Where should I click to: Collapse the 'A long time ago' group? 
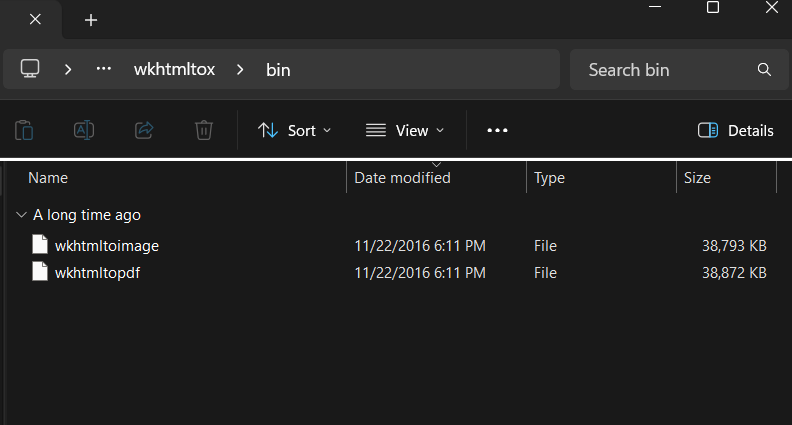point(21,214)
